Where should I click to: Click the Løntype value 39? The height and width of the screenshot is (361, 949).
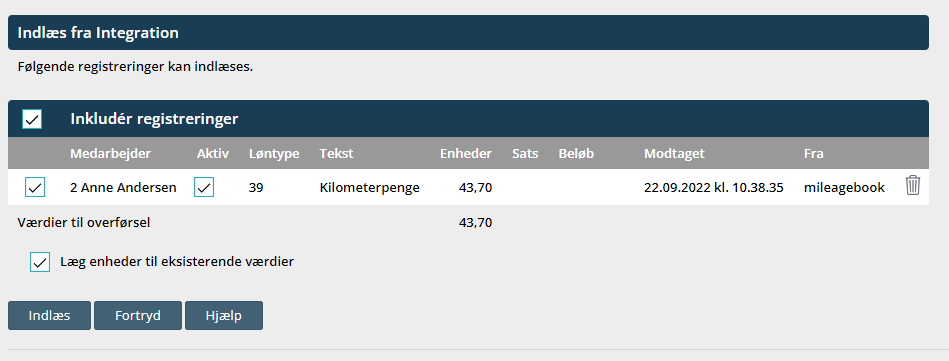[255, 188]
